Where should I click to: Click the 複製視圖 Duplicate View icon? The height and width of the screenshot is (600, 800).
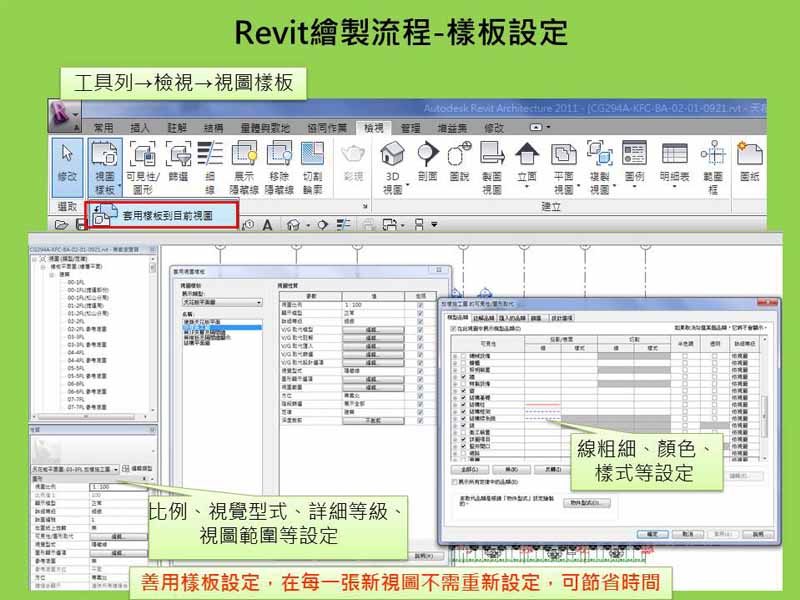point(599,154)
